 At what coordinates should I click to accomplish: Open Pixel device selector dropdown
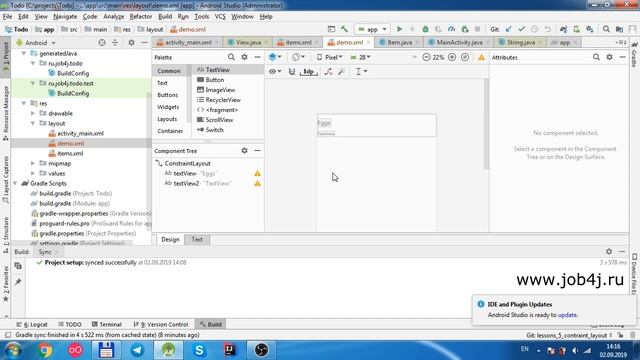[330, 58]
